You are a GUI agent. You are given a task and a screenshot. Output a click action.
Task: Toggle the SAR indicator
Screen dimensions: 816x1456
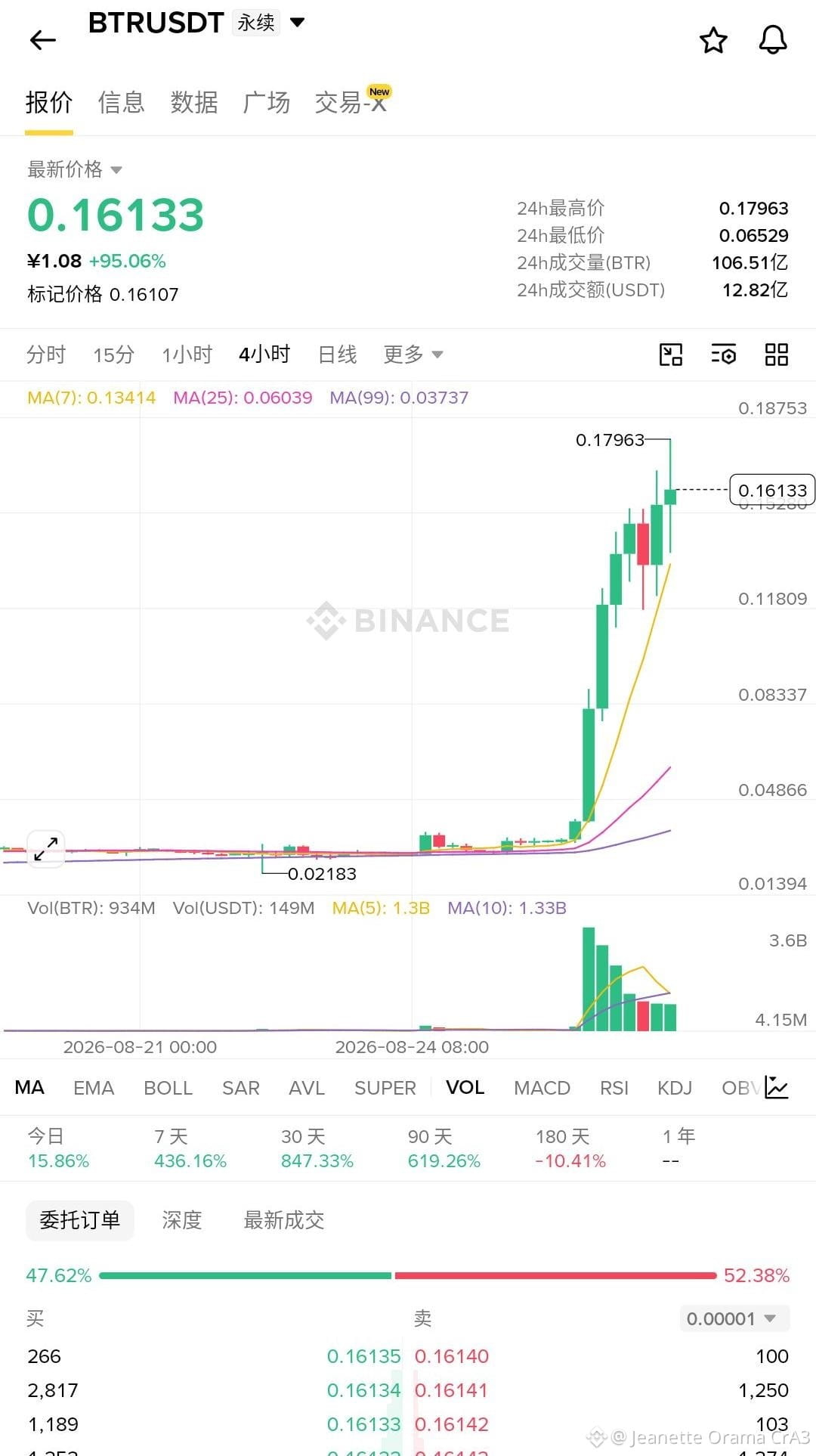pyautogui.click(x=241, y=1087)
